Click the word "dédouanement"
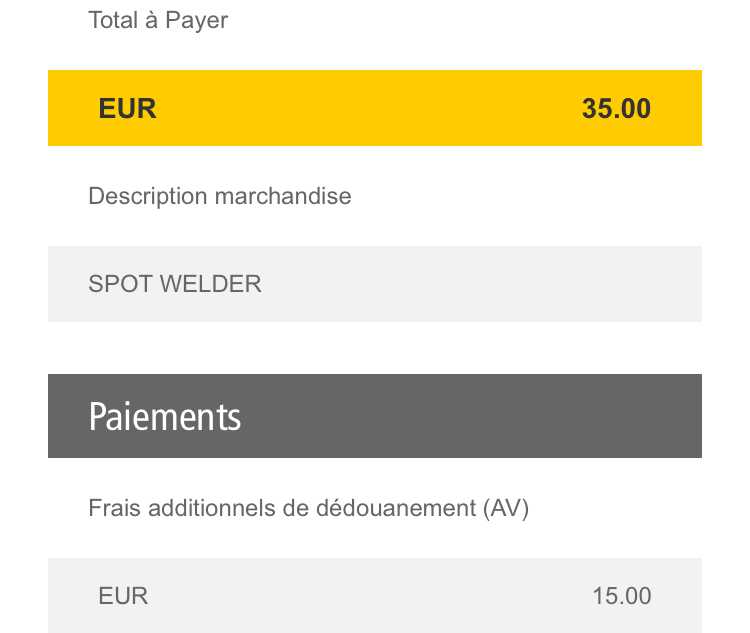 point(396,508)
